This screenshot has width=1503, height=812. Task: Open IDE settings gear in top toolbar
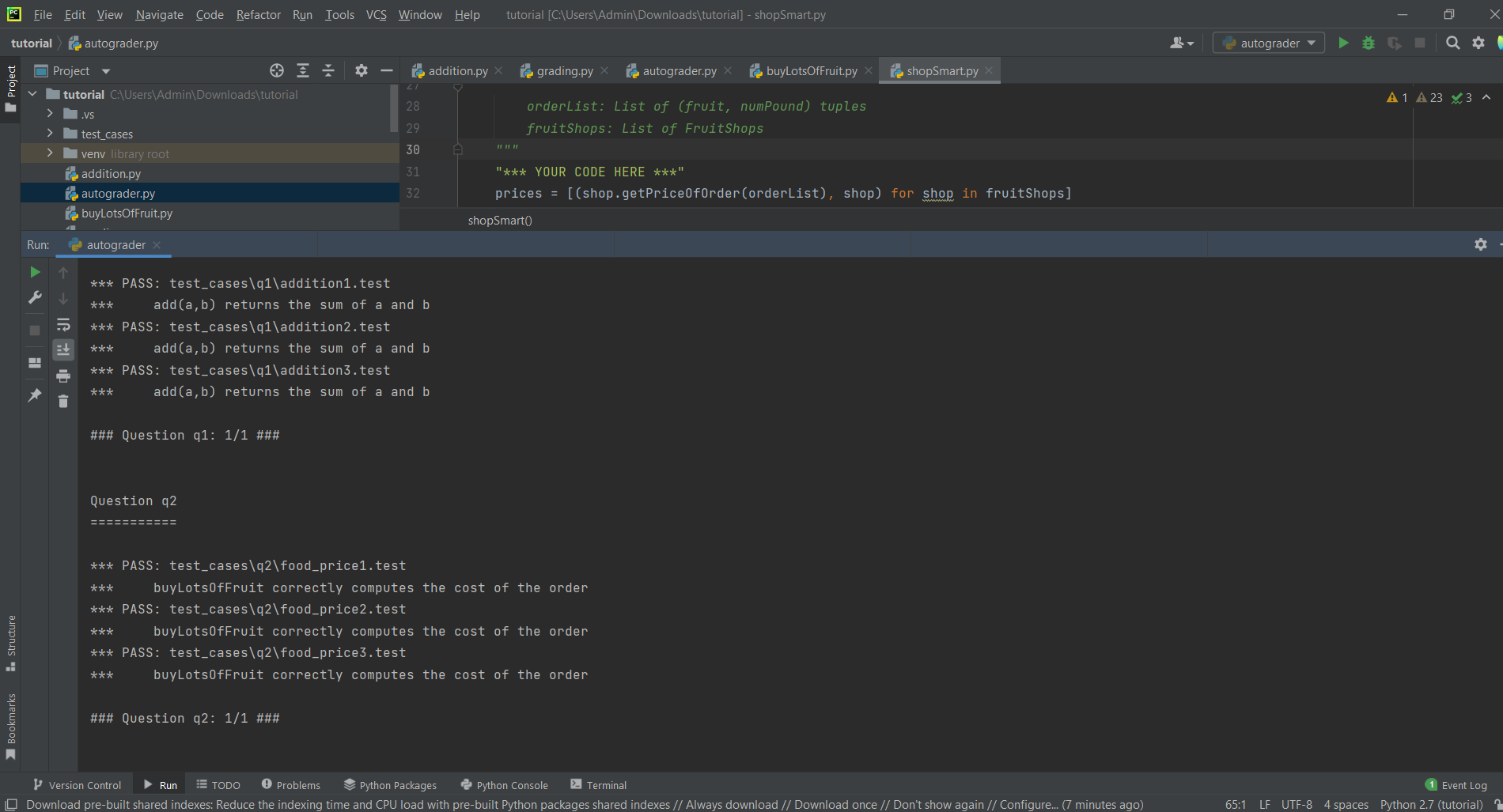[x=1478, y=43]
